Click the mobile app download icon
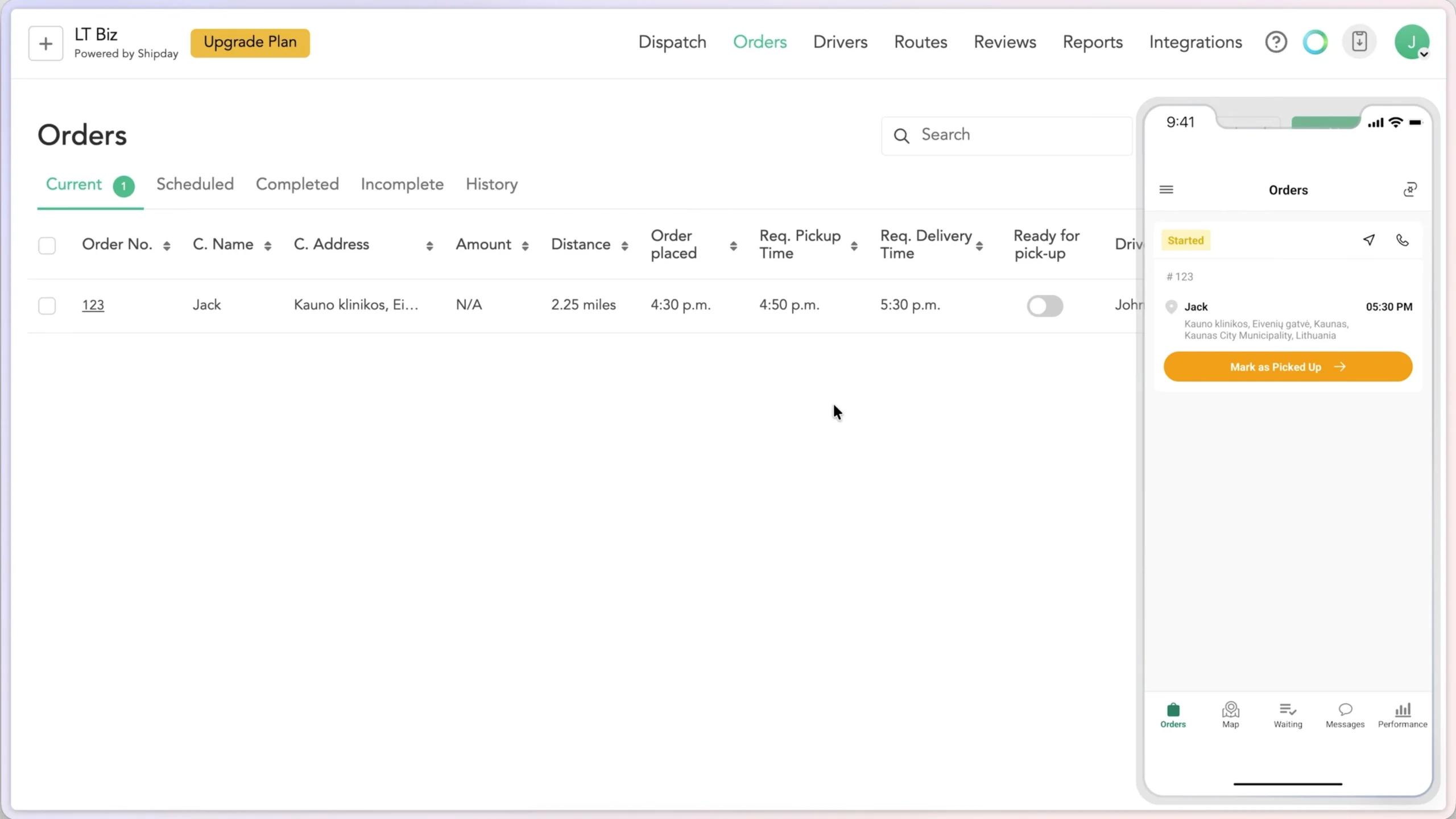1456x819 pixels. (1359, 41)
